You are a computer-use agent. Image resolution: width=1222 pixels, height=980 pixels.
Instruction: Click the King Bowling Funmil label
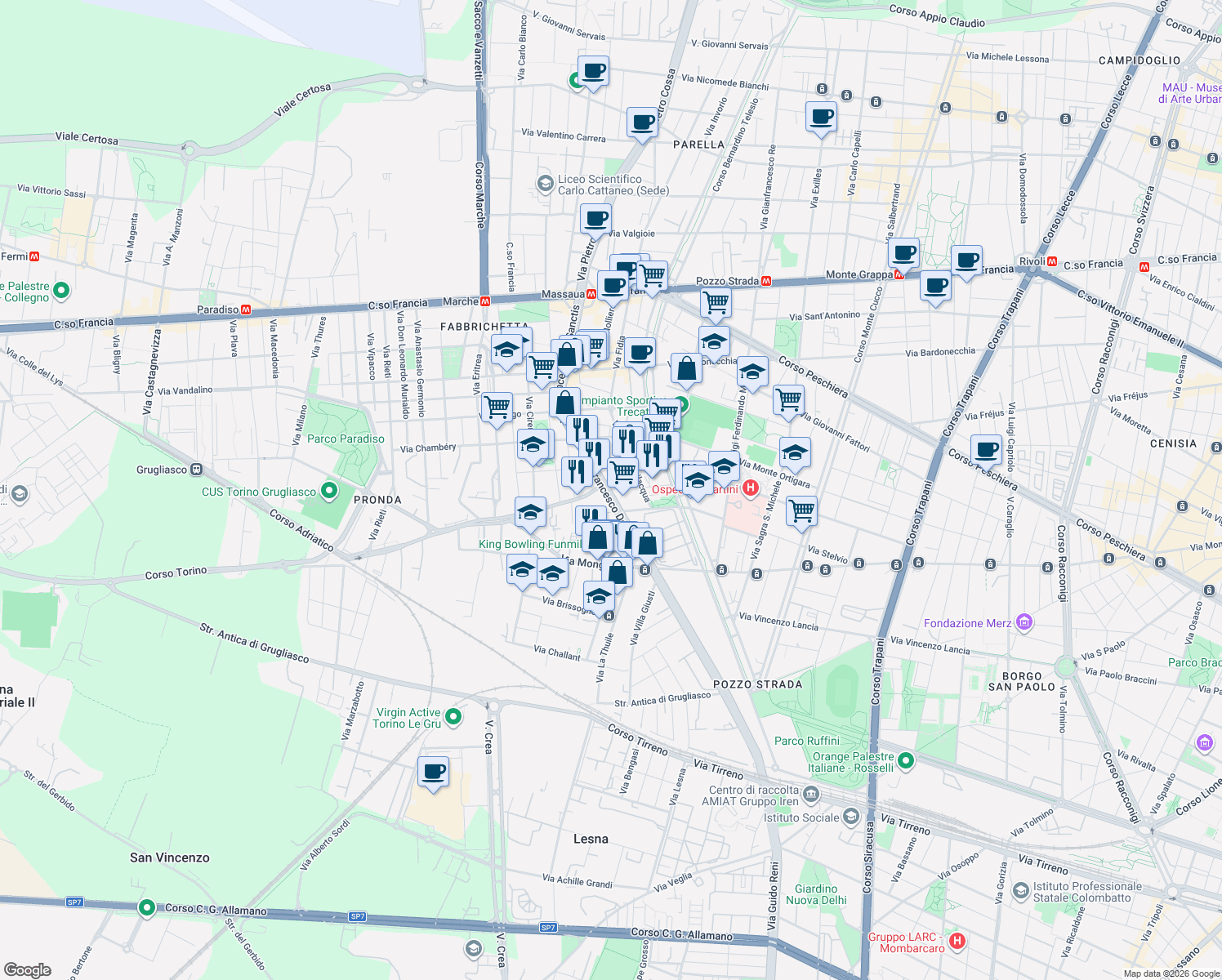pyautogui.click(x=530, y=544)
